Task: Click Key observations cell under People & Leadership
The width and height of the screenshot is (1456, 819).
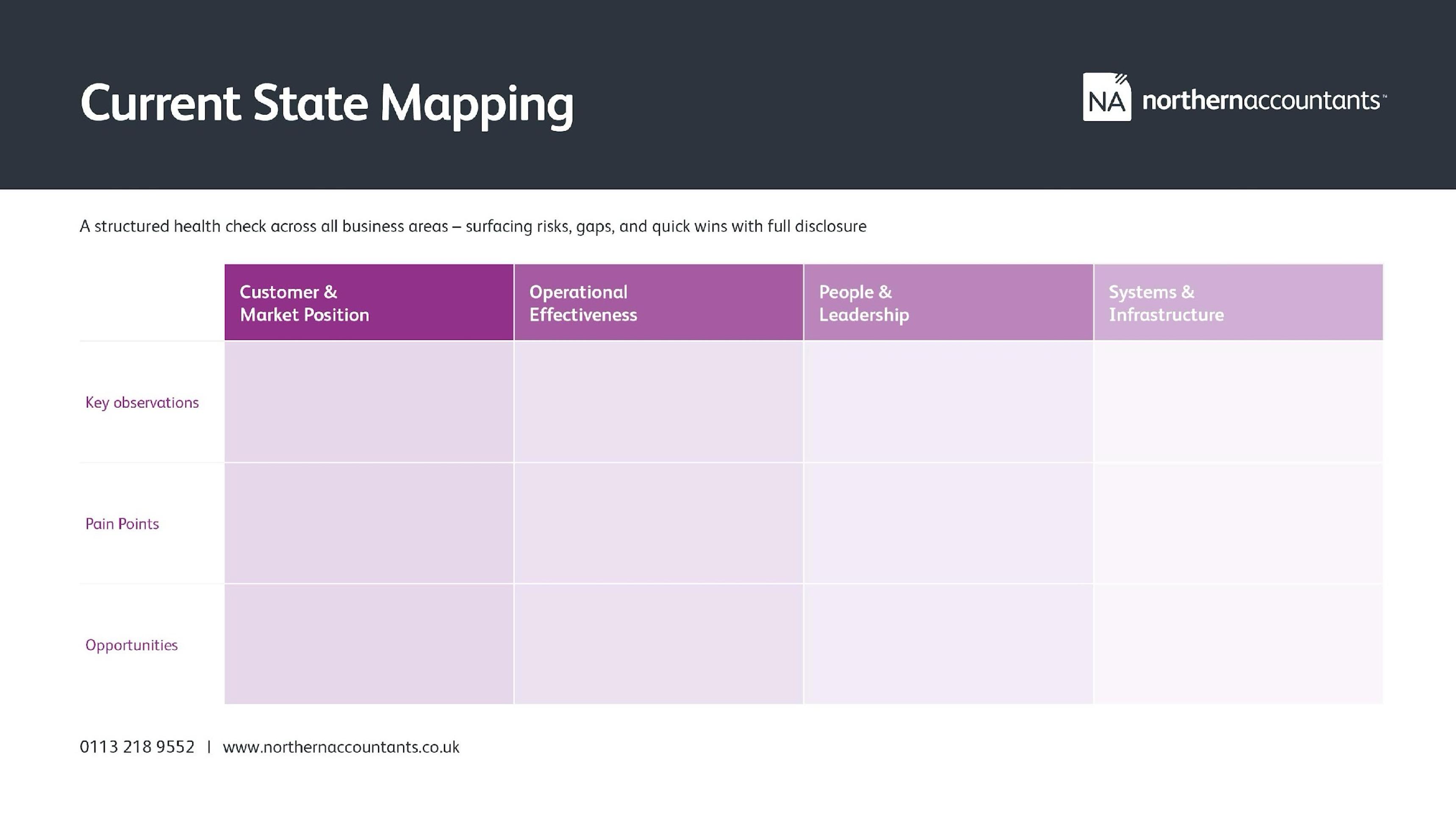Action: (x=948, y=401)
